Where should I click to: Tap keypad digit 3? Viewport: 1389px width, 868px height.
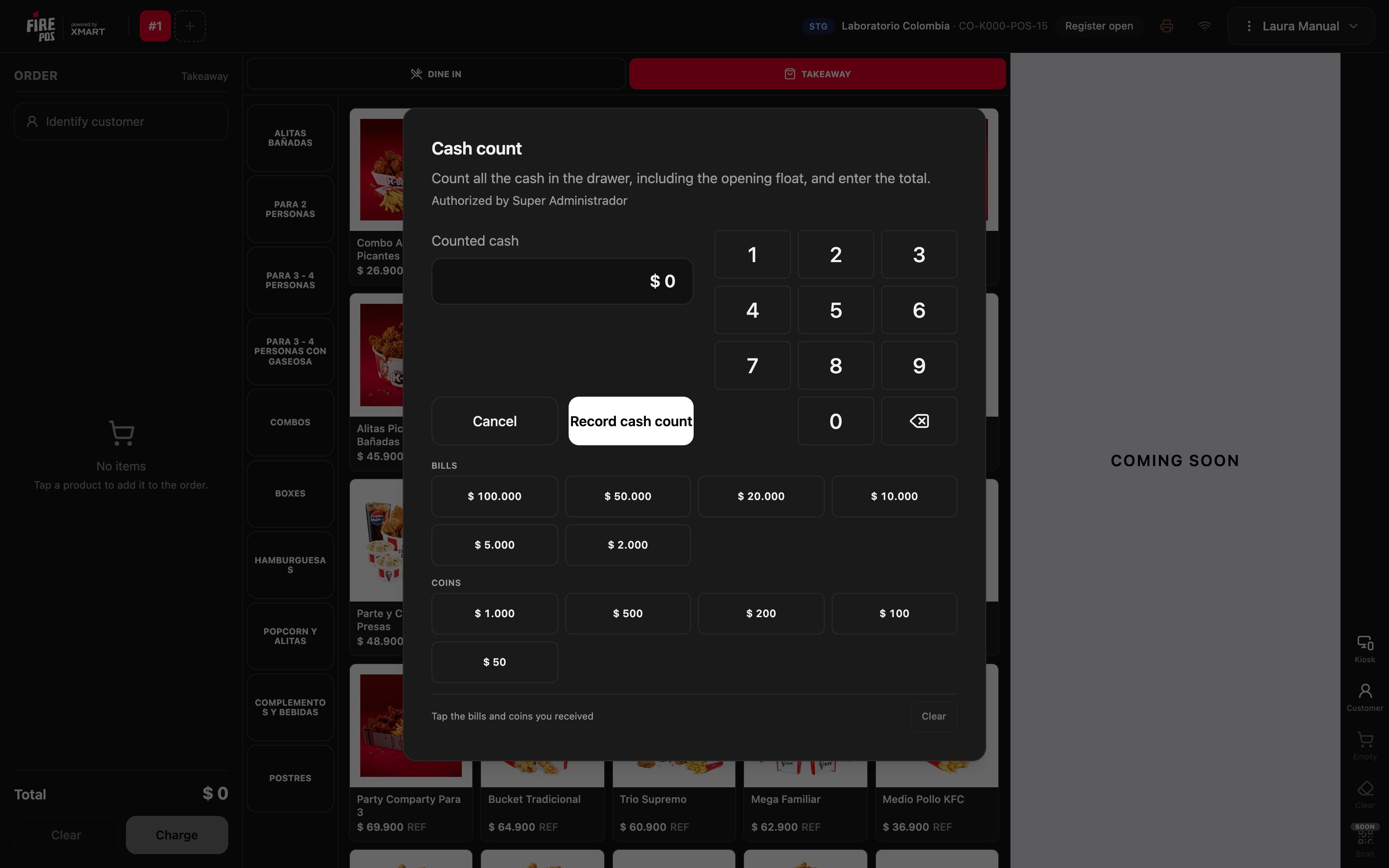pyautogui.click(x=919, y=254)
